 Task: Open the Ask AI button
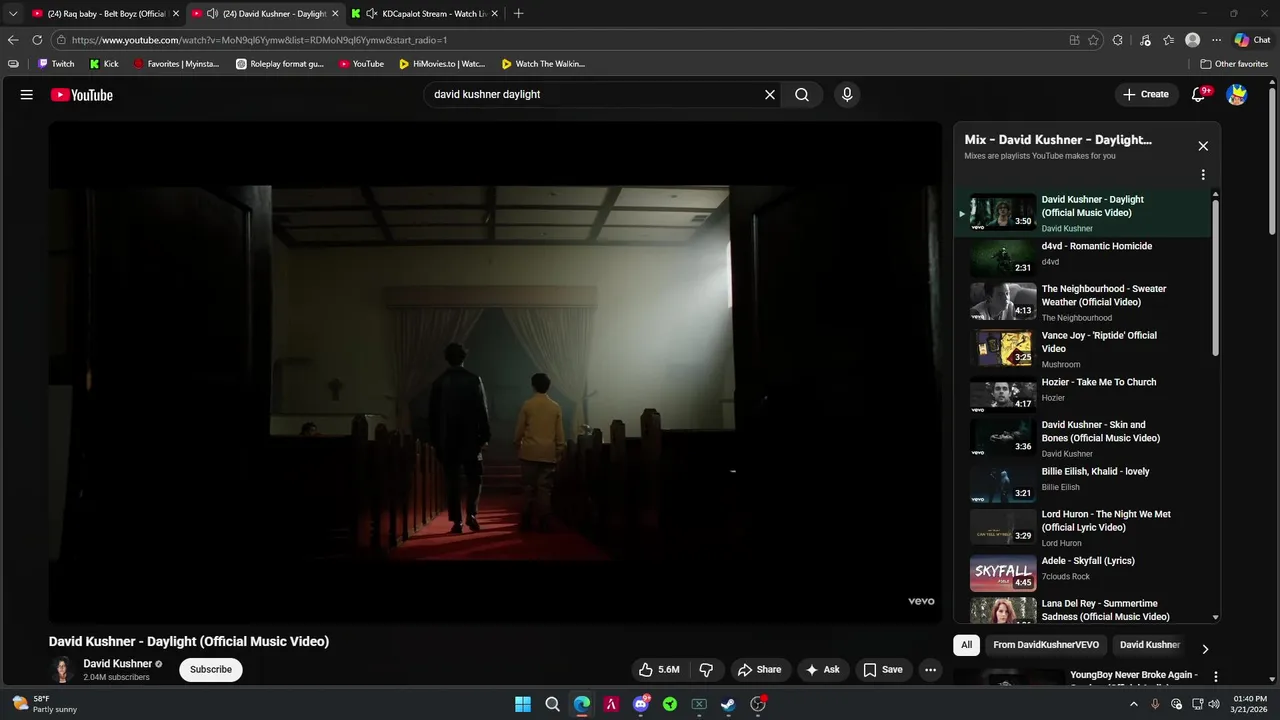pos(823,670)
